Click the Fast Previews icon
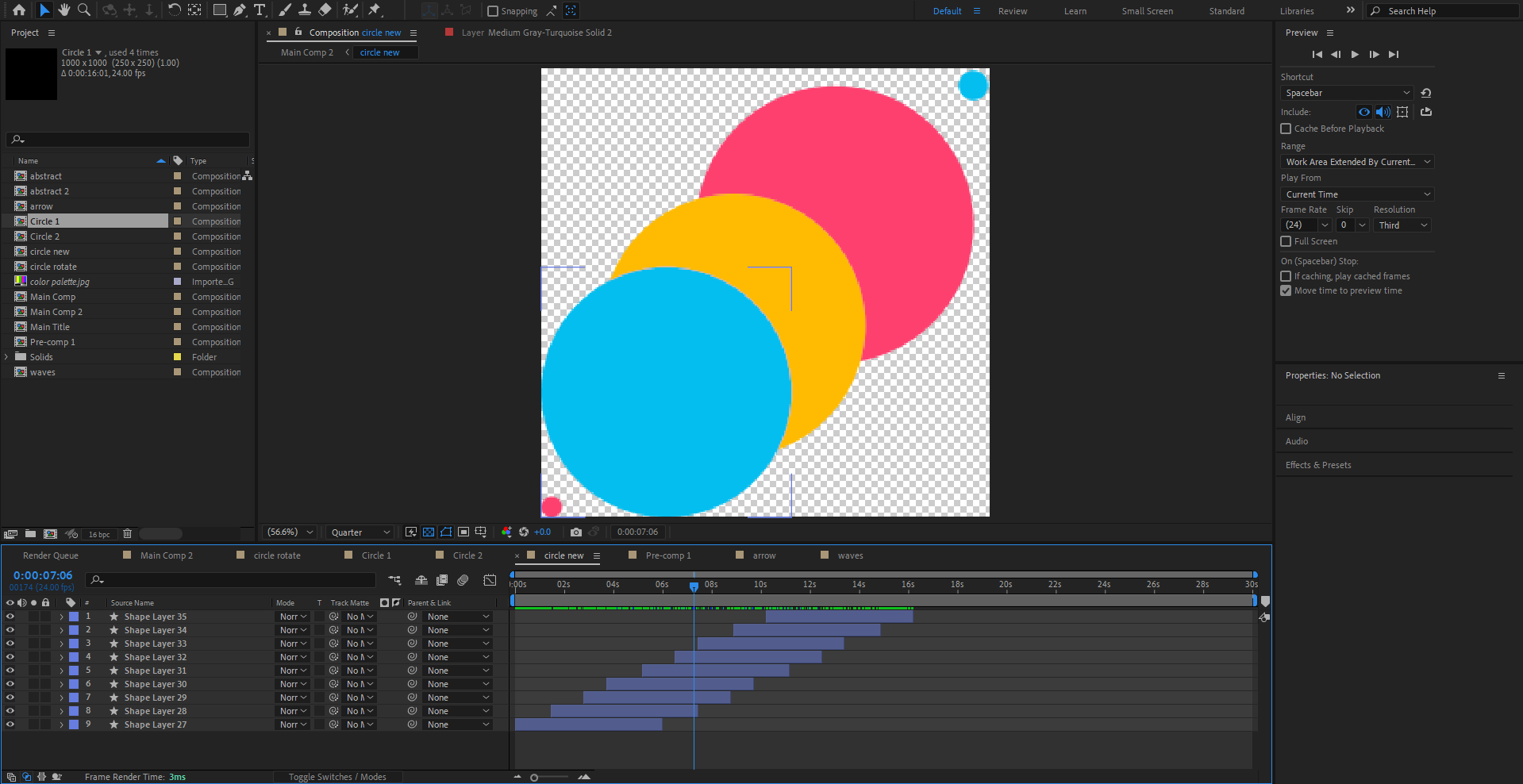Image resolution: width=1523 pixels, height=784 pixels. 411,532
